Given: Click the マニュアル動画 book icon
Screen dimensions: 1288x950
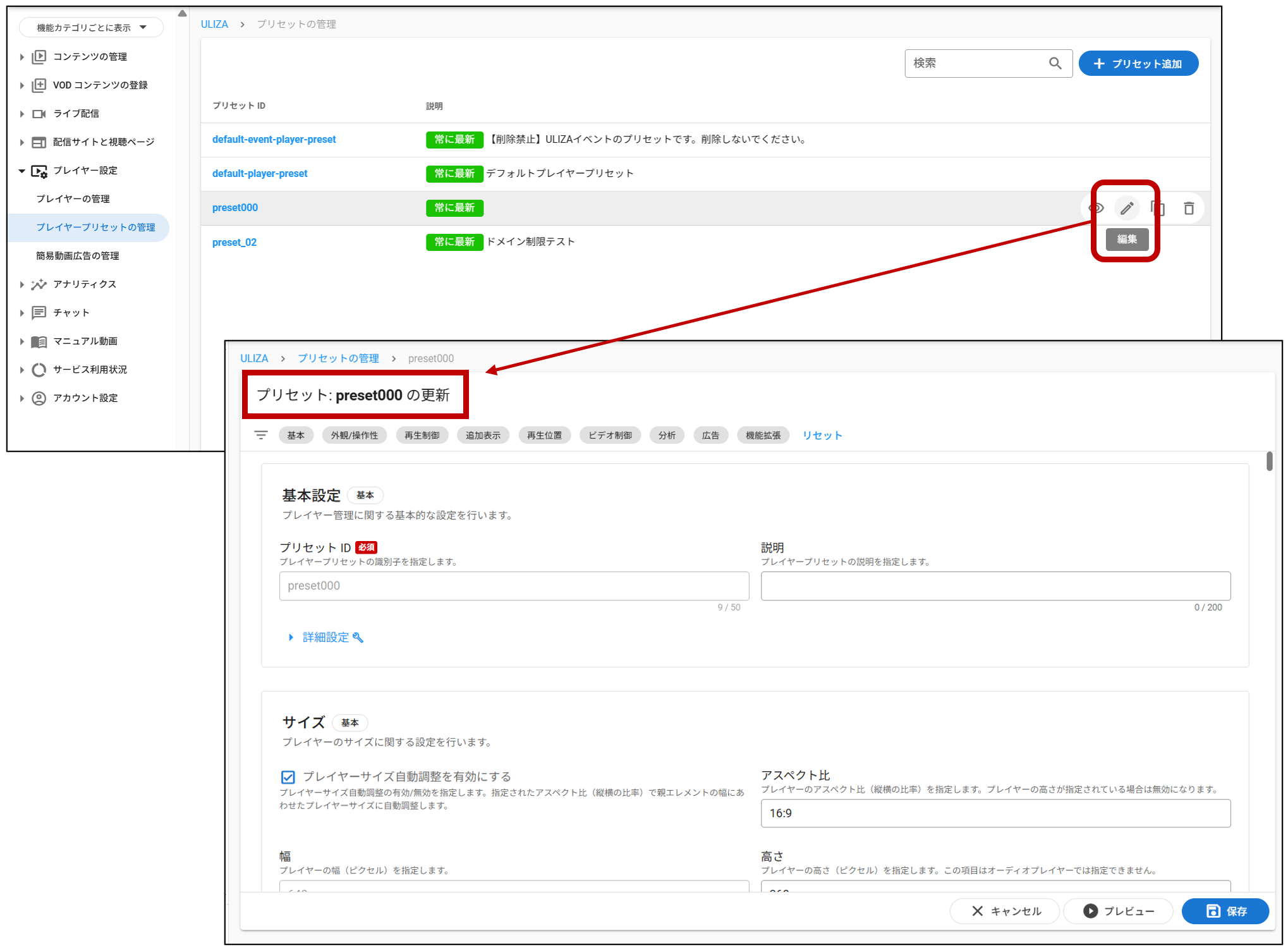Looking at the screenshot, I should [x=39, y=341].
